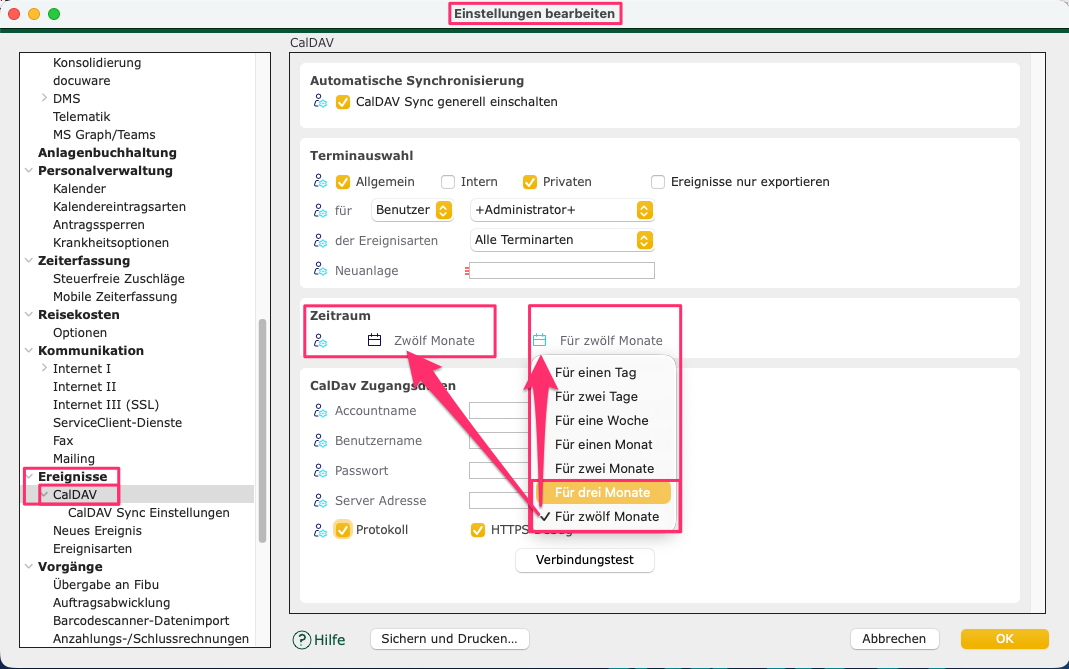Click the settings tree vertical scrollbar

(262, 431)
